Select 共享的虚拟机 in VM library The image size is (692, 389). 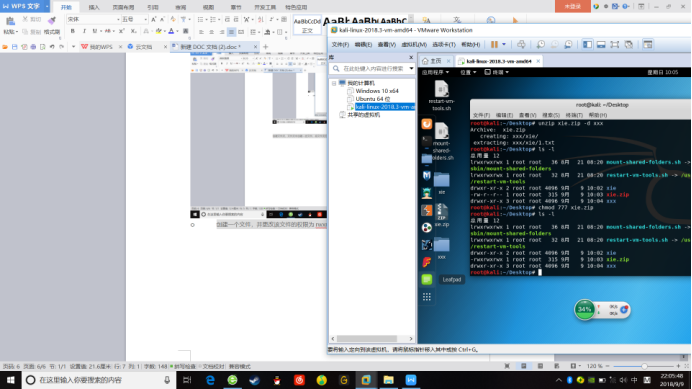click(363, 115)
